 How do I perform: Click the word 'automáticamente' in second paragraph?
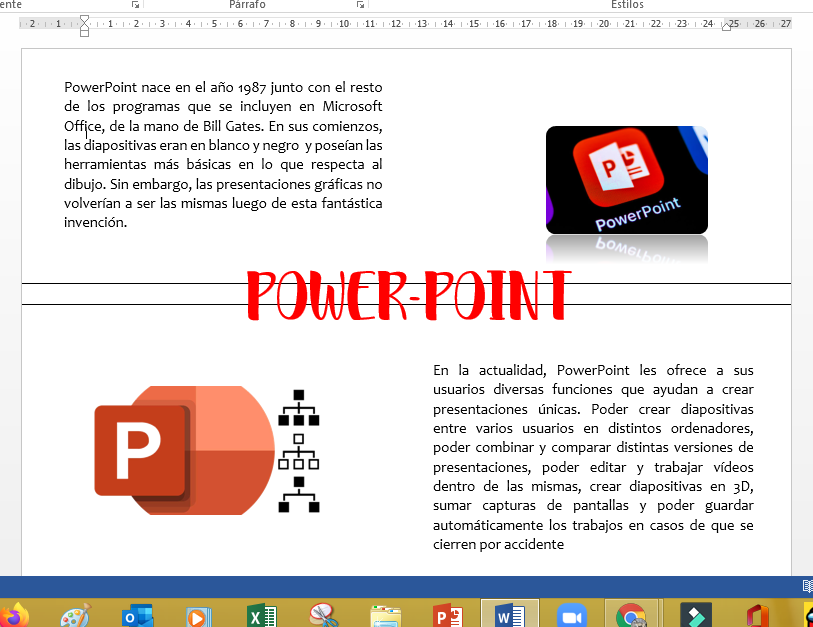click(488, 525)
